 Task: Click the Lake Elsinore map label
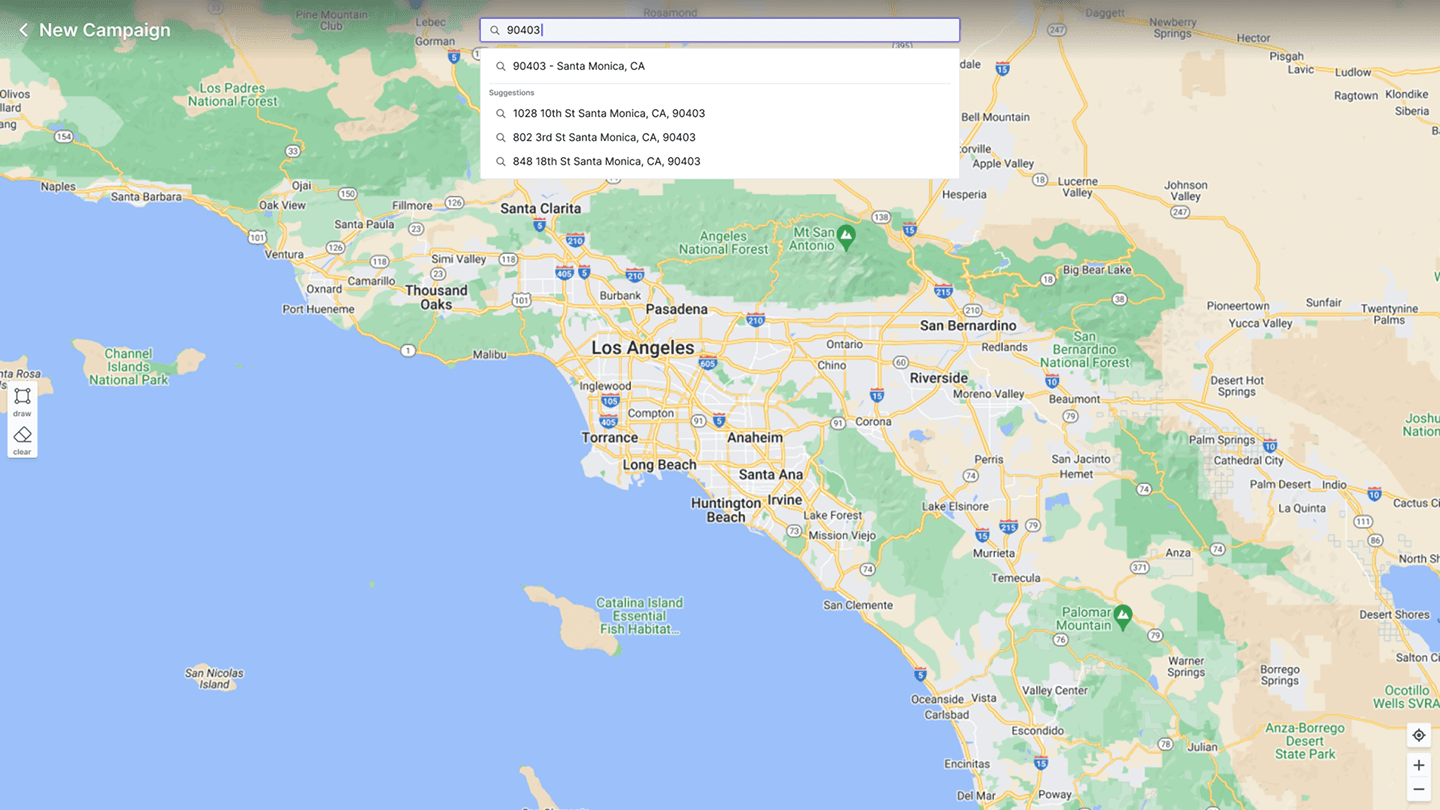(x=955, y=506)
